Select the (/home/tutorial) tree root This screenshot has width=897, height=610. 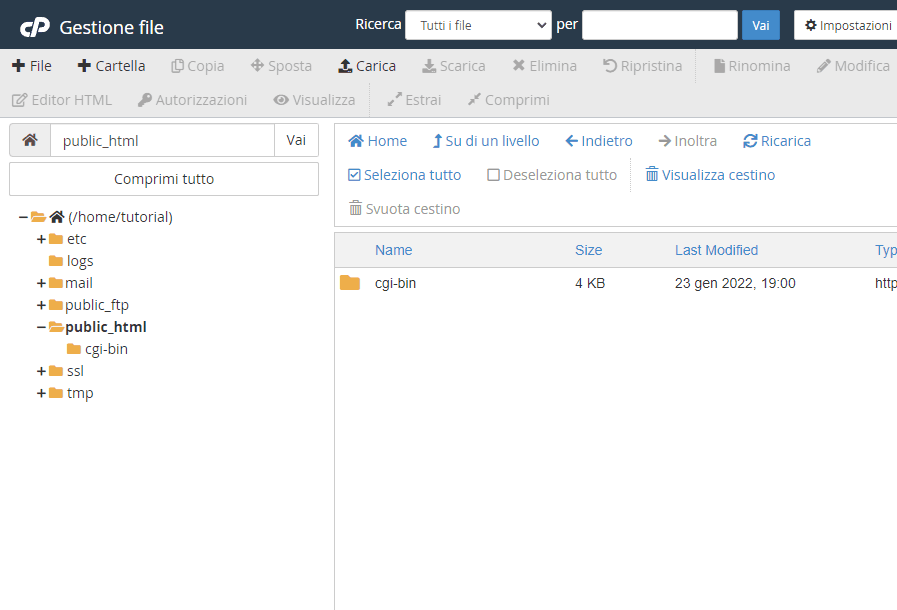[x=120, y=217]
